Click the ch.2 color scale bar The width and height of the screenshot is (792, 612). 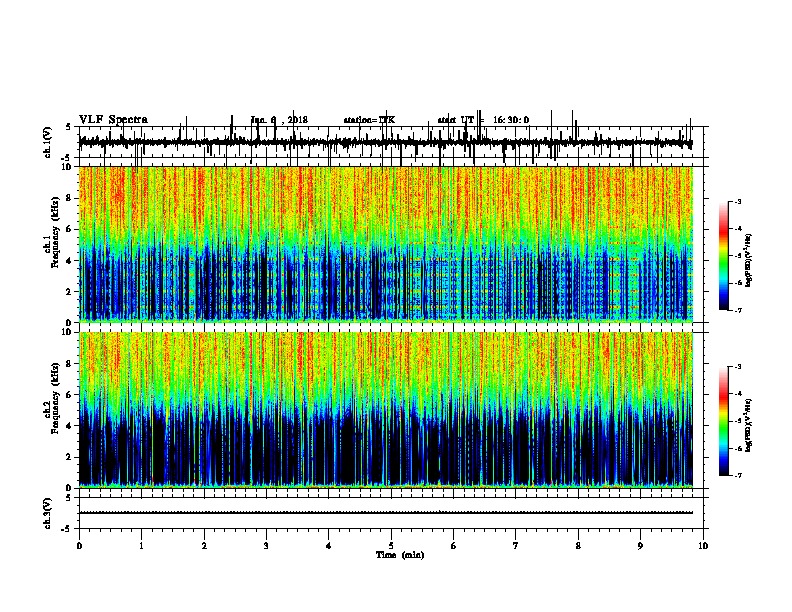click(x=724, y=421)
